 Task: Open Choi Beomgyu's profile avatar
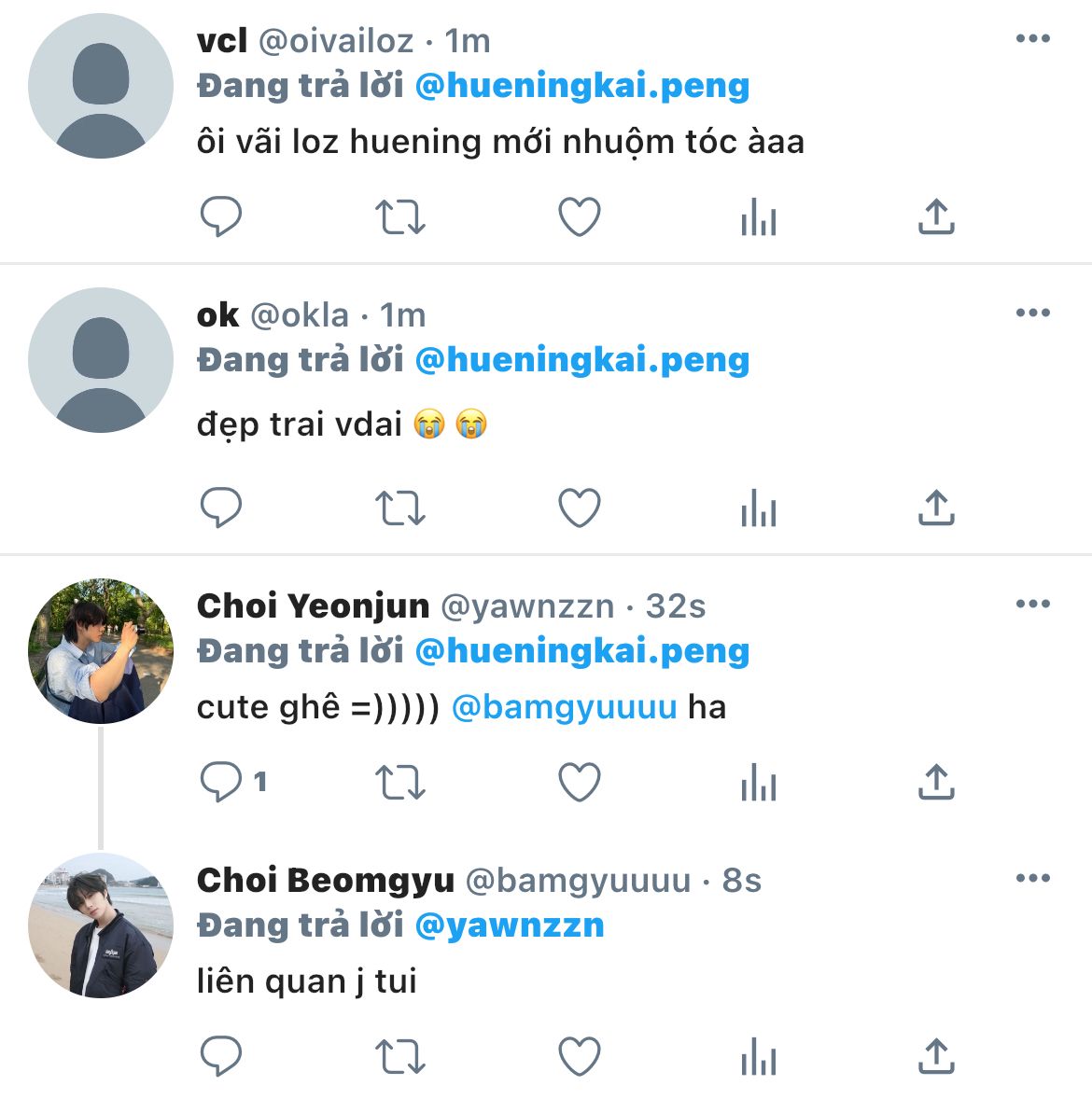[101, 925]
